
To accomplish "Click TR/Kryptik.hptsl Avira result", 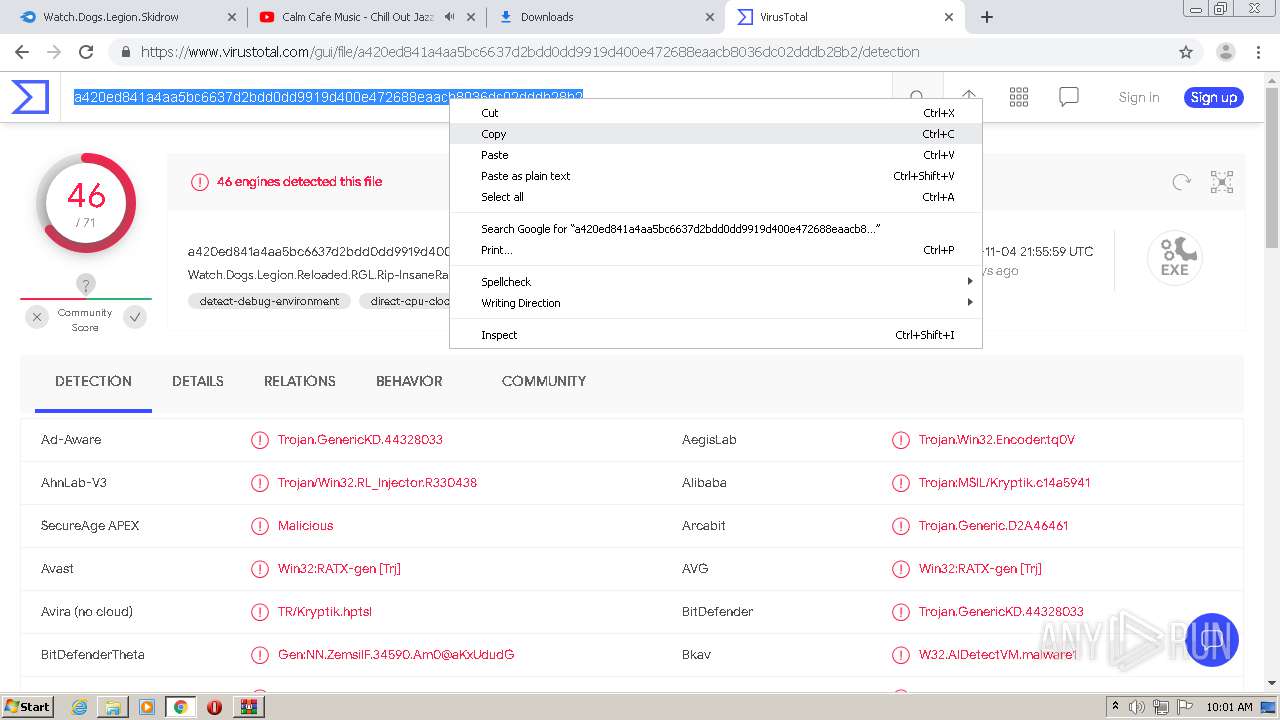I will click(325, 612).
